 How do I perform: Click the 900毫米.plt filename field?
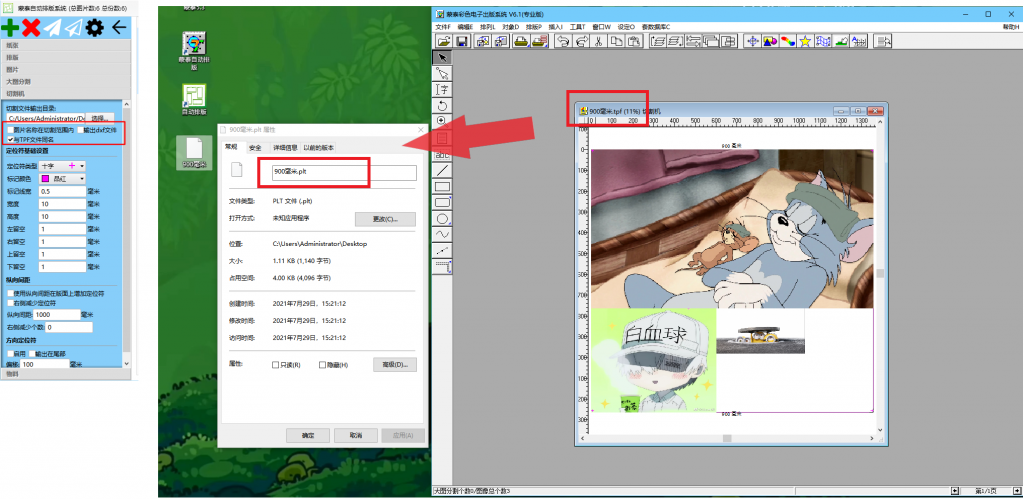(x=344, y=172)
